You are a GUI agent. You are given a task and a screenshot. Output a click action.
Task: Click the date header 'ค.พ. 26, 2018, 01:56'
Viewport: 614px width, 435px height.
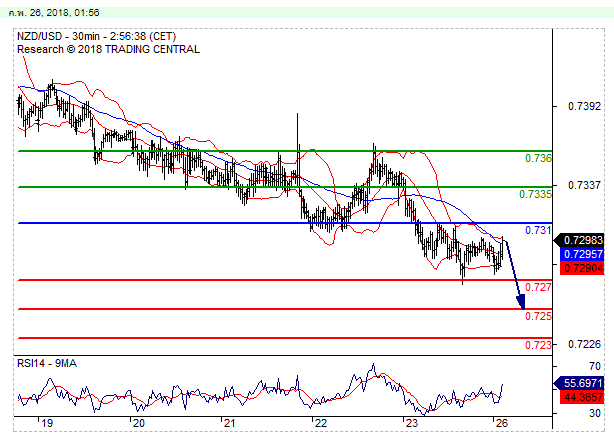click(x=54, y=13)
